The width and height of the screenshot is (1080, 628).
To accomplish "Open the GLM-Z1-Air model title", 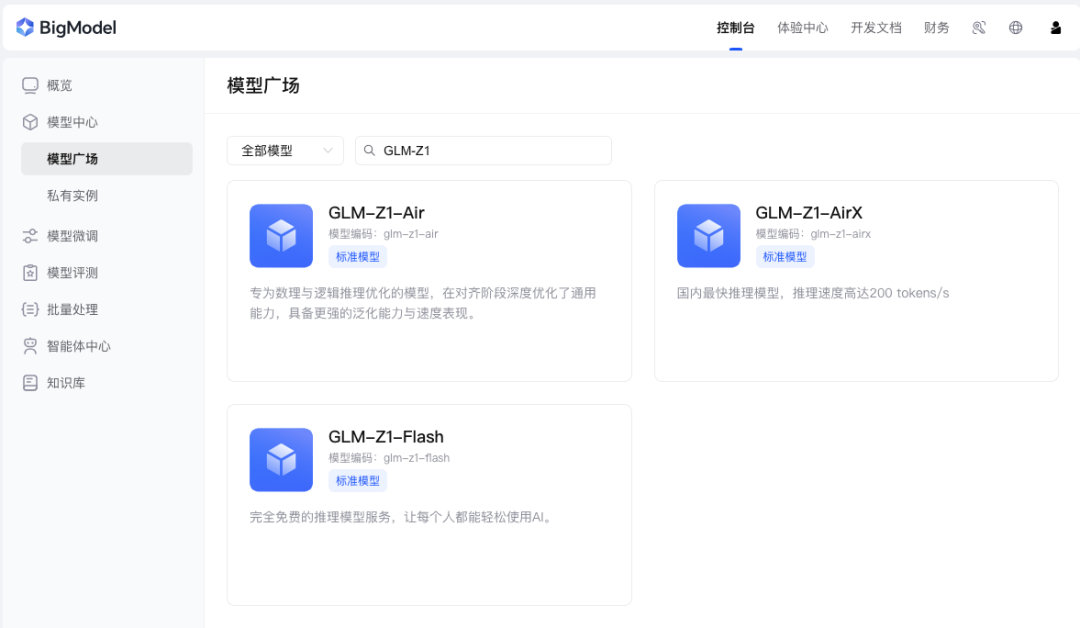I will (x=376, y=213).
